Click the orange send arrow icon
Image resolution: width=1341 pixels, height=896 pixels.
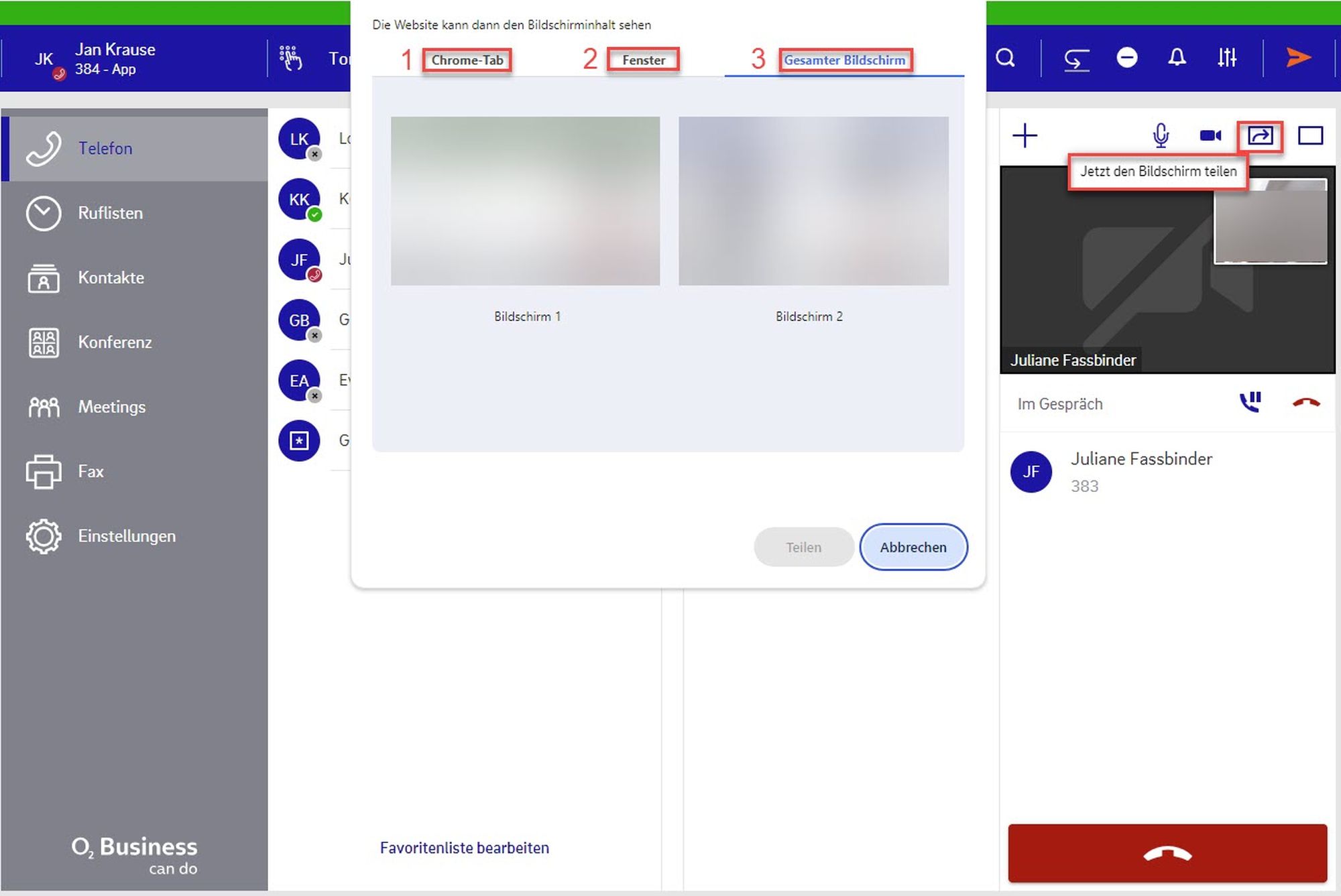click(1298, 58)
